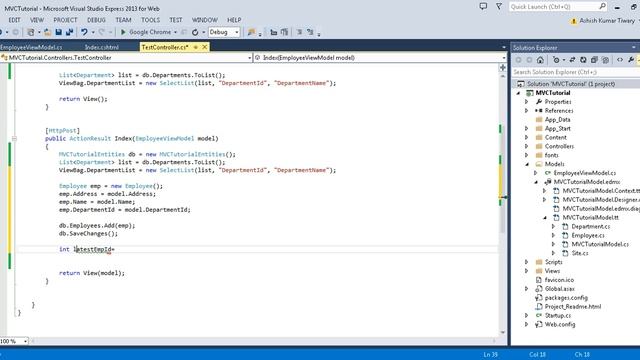
Task: Click the Refresh browser icon beside Debug
Action: [195, 32]
